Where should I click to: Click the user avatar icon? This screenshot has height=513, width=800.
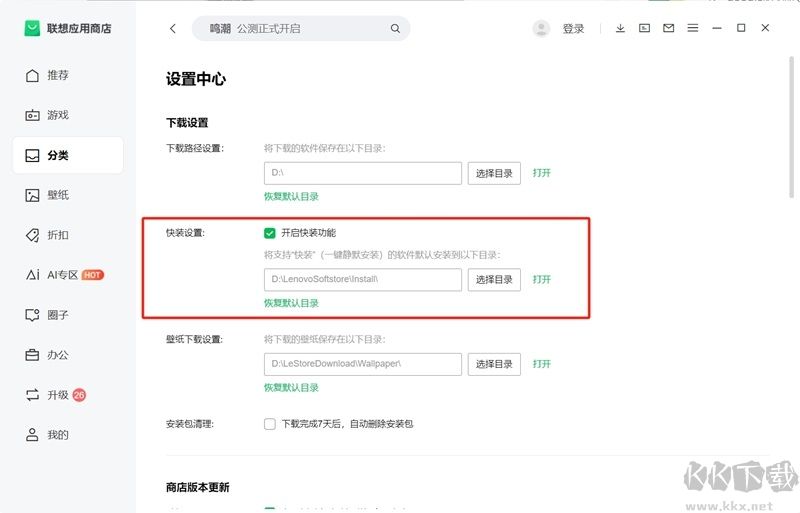coord(542,29)
